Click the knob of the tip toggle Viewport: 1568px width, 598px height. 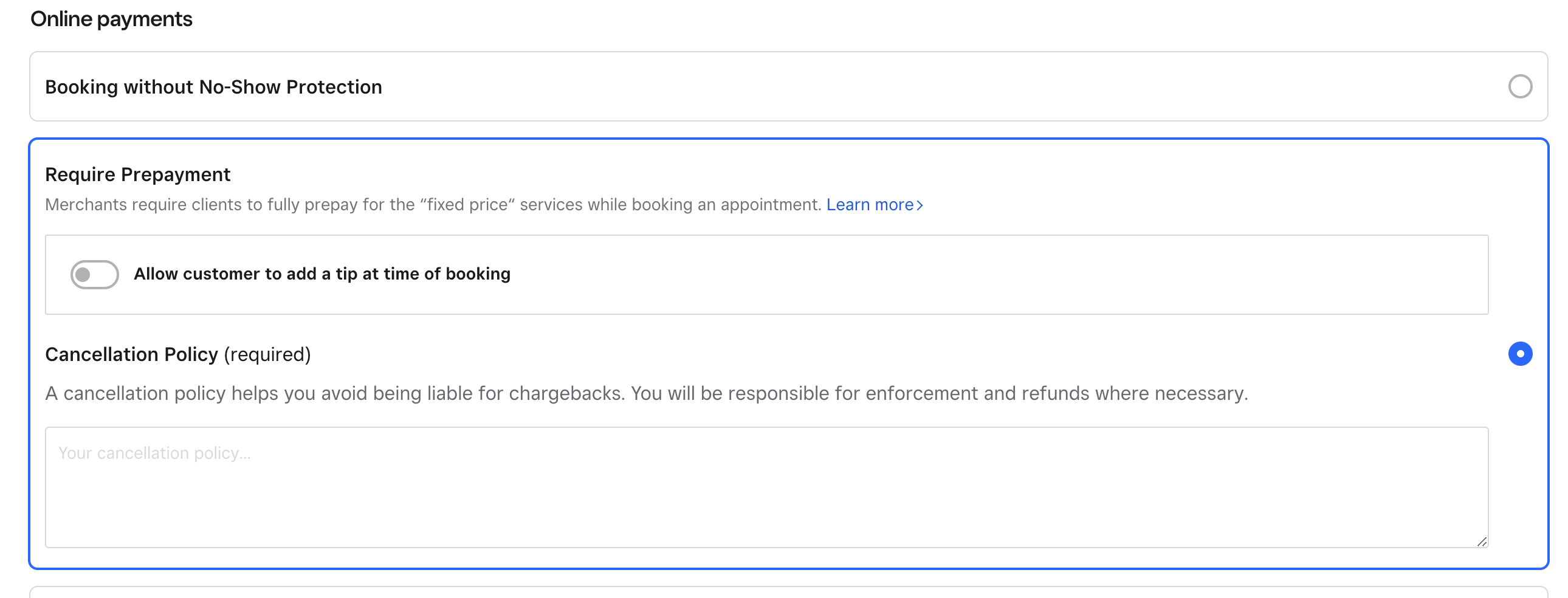tap(83, 275)
